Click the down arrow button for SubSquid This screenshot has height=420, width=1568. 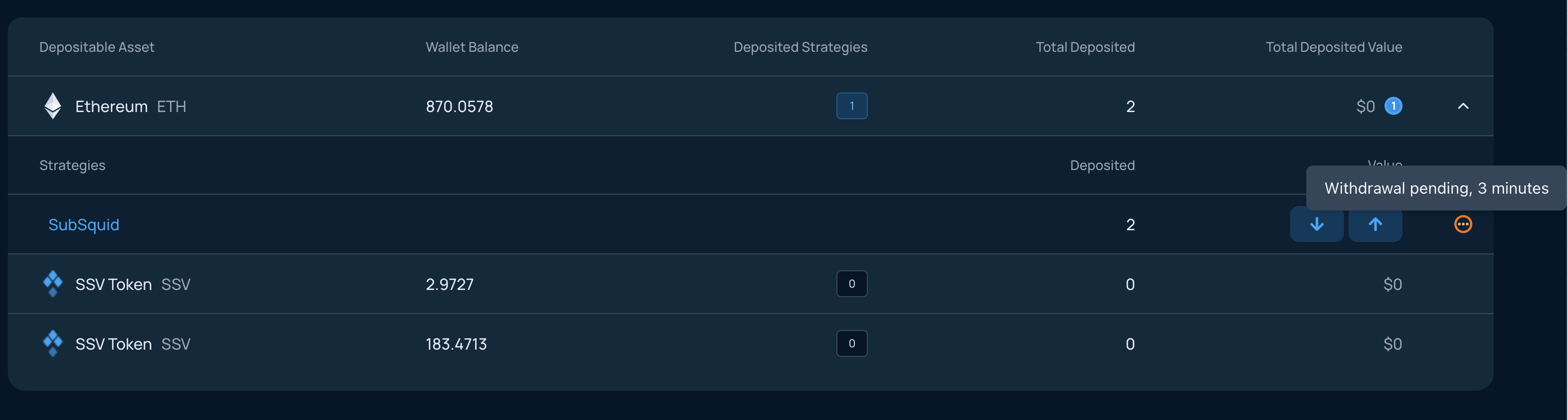click(x=1316, y=224)
